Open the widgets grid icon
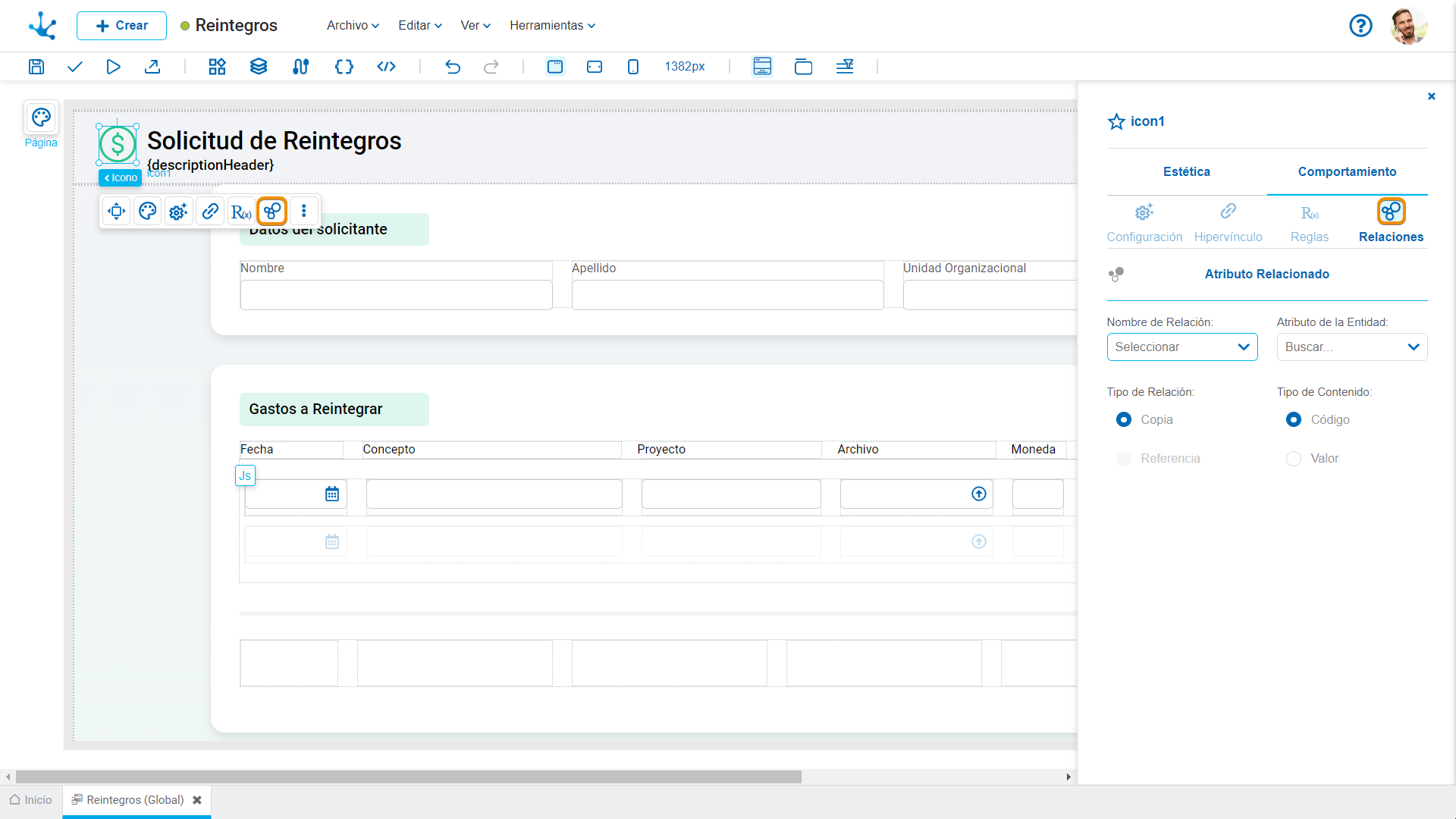Viewport: 1456px width, 819px height. point(218,67)
